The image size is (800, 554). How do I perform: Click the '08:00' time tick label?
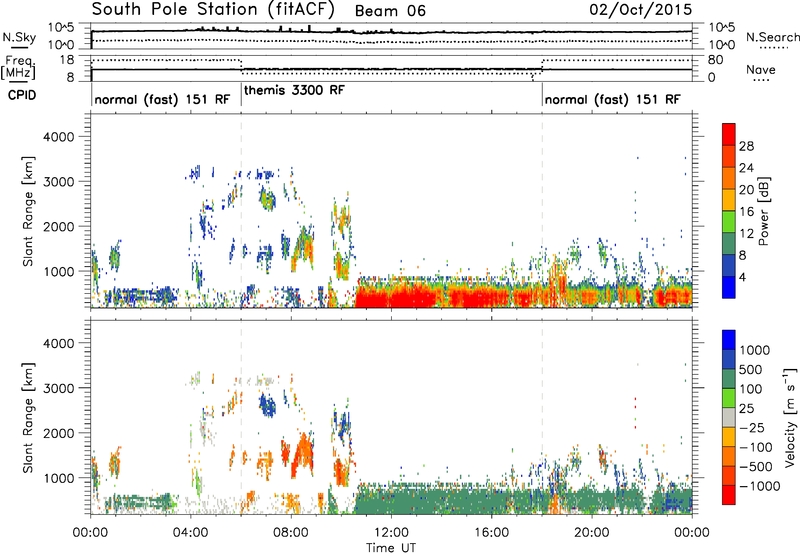291,533
